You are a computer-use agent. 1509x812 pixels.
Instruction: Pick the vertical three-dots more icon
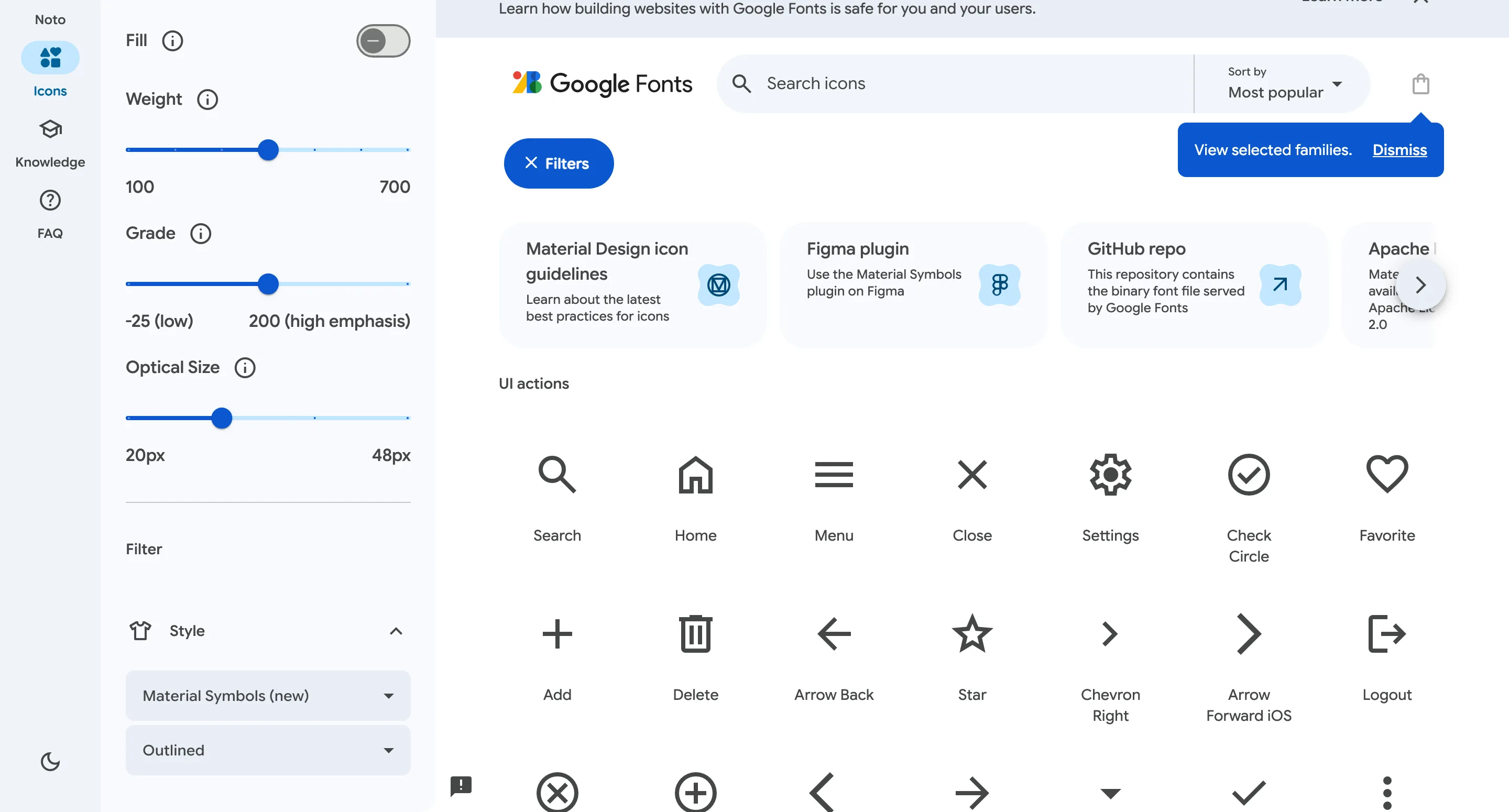[1386, 793]
